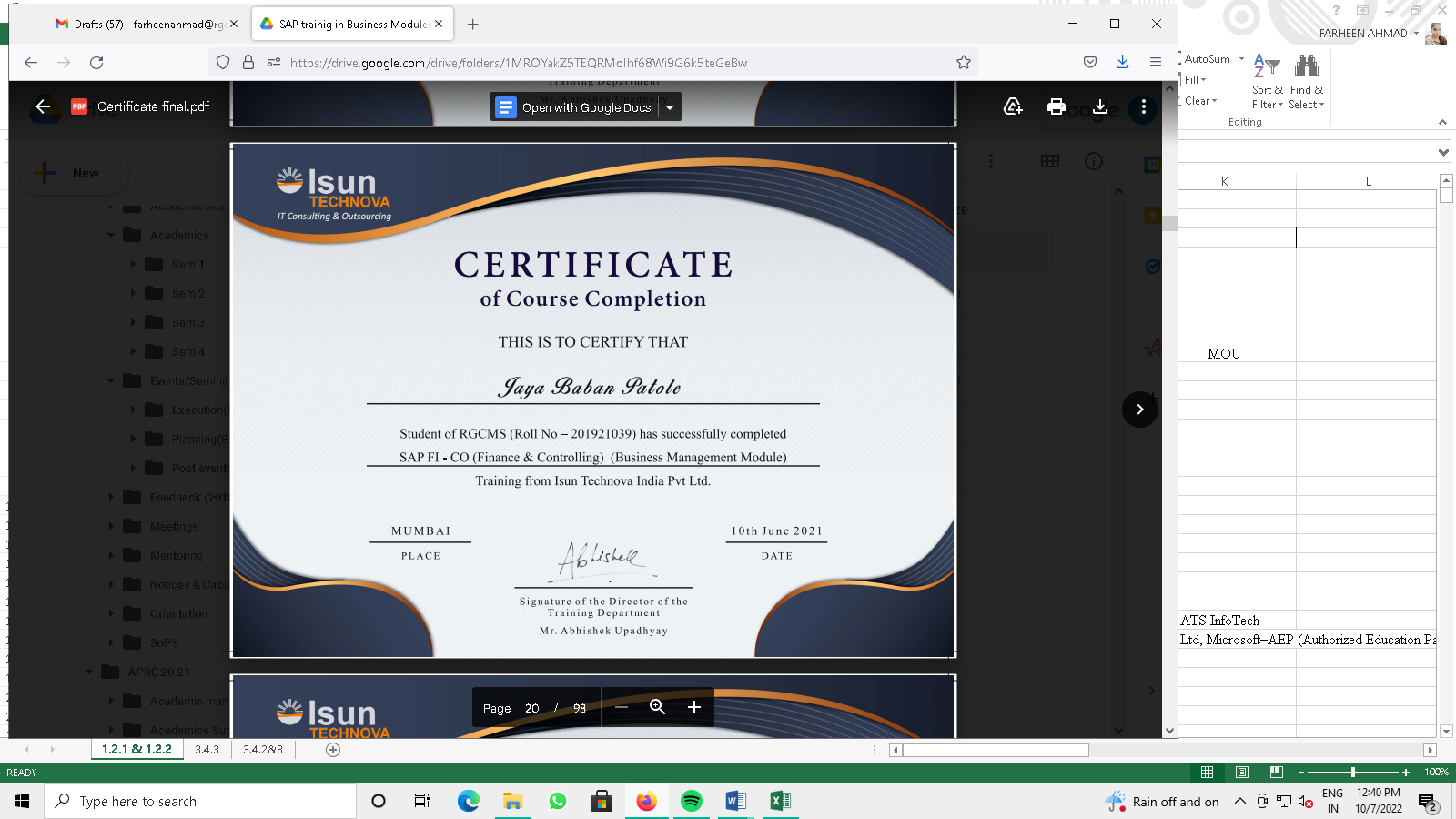Open Task View on taskbar
The image size is (1456, 819).
pyautogui.click(x=421, y=801)
